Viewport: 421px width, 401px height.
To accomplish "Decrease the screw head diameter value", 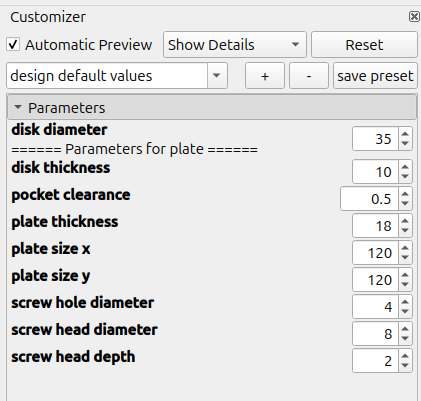I will pyautogui.click(x=405, y=338).
